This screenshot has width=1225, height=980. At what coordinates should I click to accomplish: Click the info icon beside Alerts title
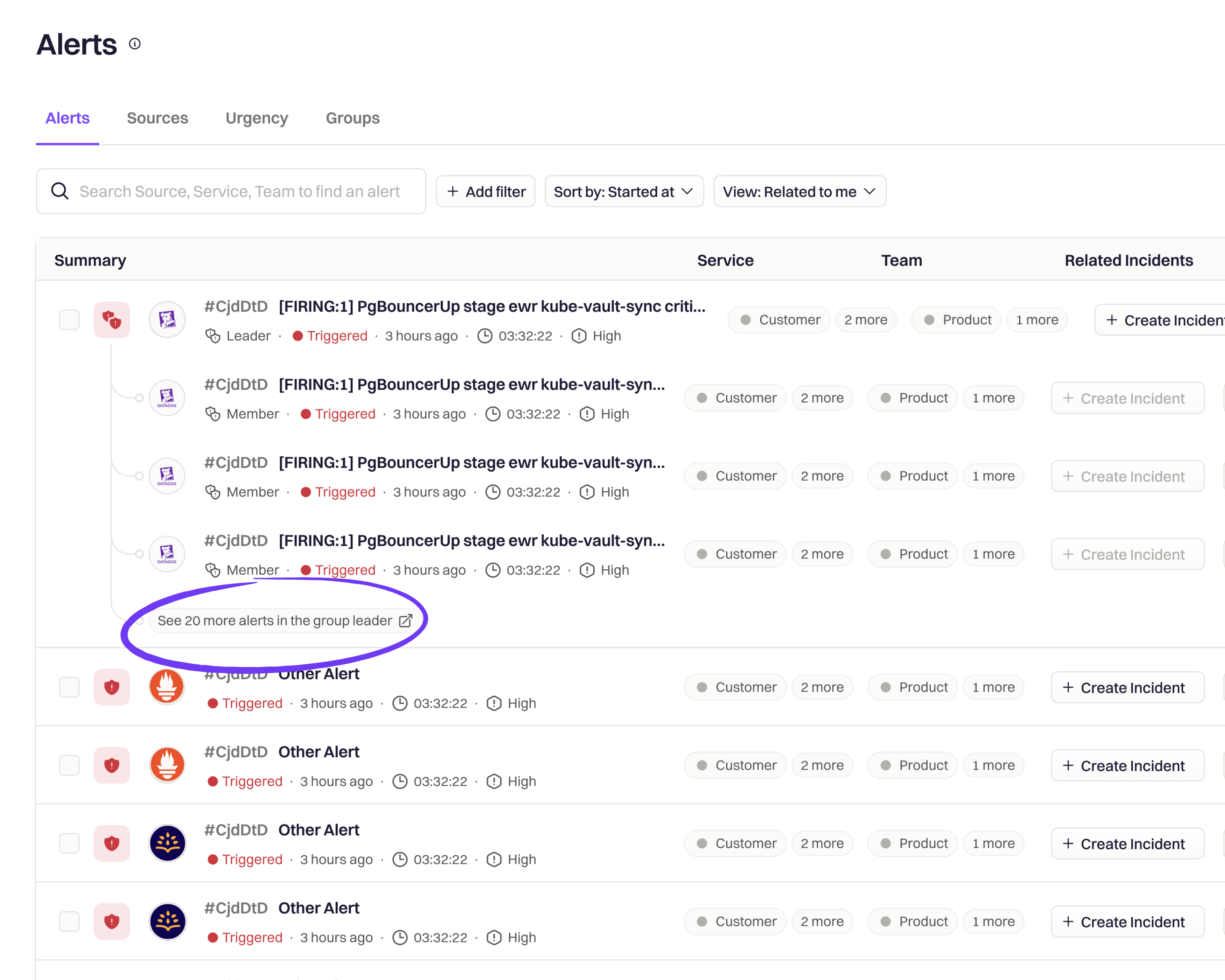point(135,44)
